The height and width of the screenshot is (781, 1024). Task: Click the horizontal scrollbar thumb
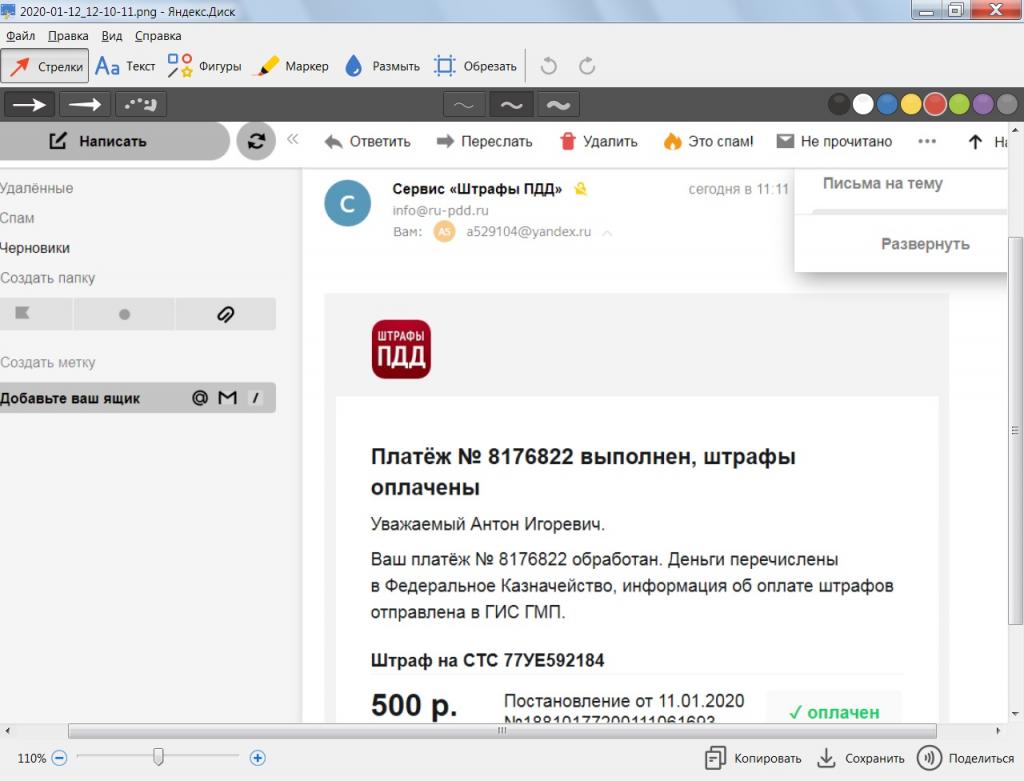pos(502,731)
